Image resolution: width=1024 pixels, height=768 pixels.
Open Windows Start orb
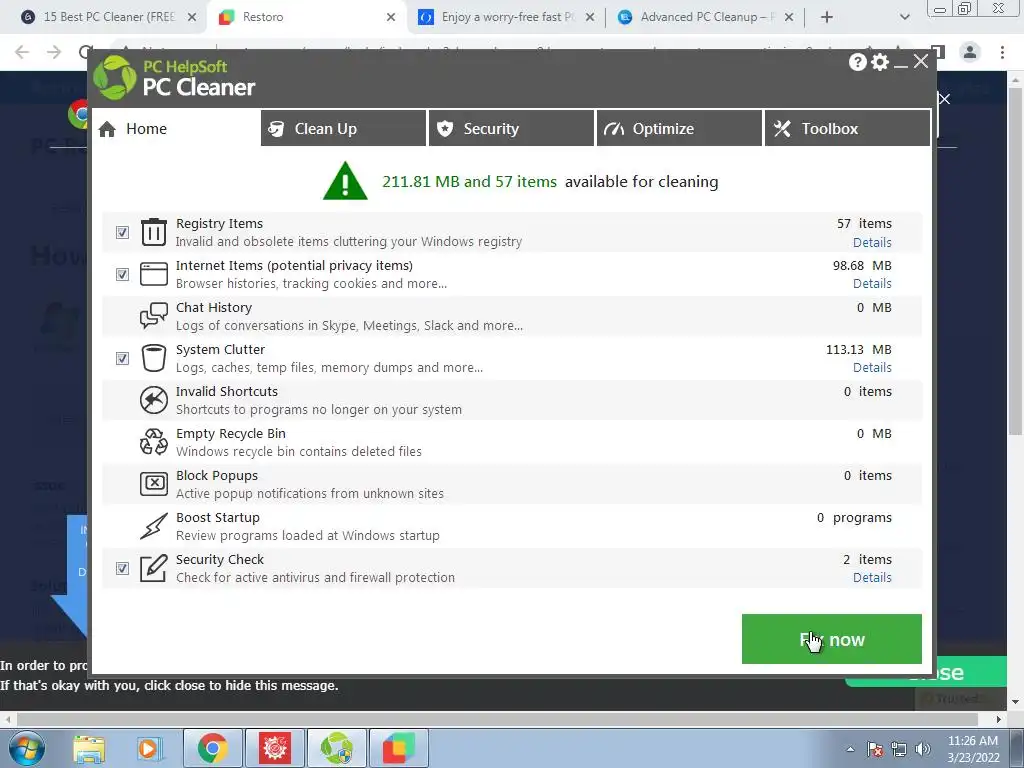pyautogui.click(x=27, y=748)
